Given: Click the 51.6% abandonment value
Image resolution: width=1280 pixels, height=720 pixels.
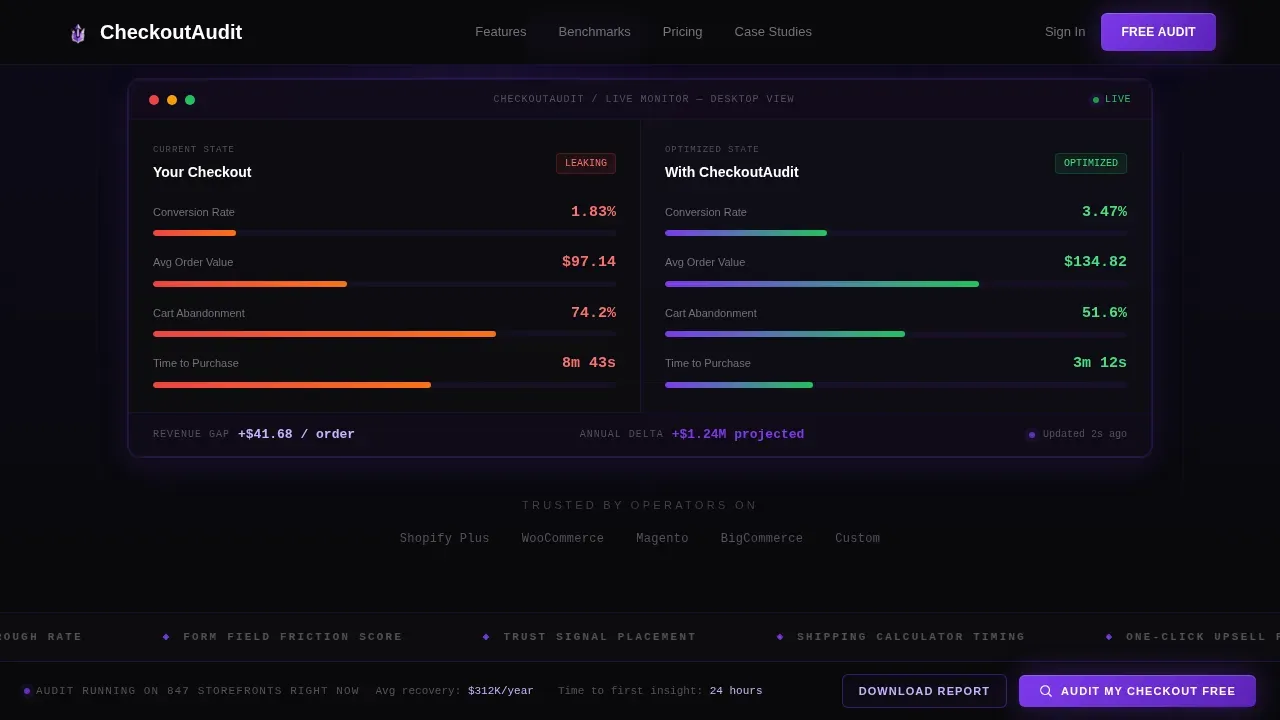Looking at the screenshot, I should (x=1104, y=313).
